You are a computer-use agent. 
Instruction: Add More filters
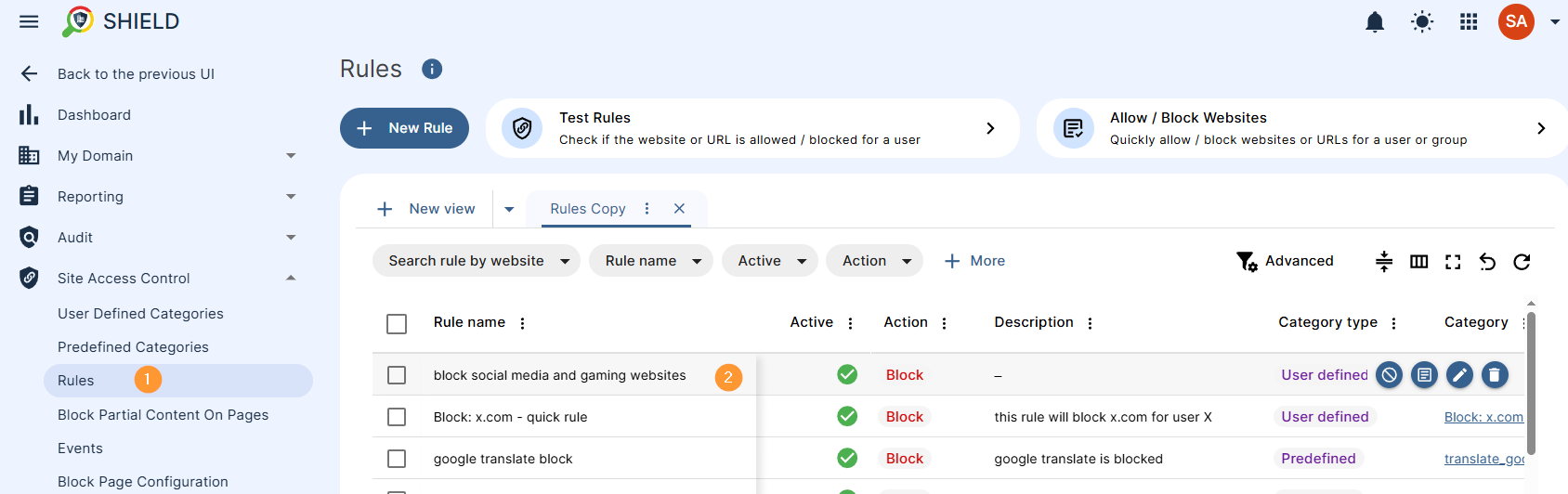(x=974, y=261)
